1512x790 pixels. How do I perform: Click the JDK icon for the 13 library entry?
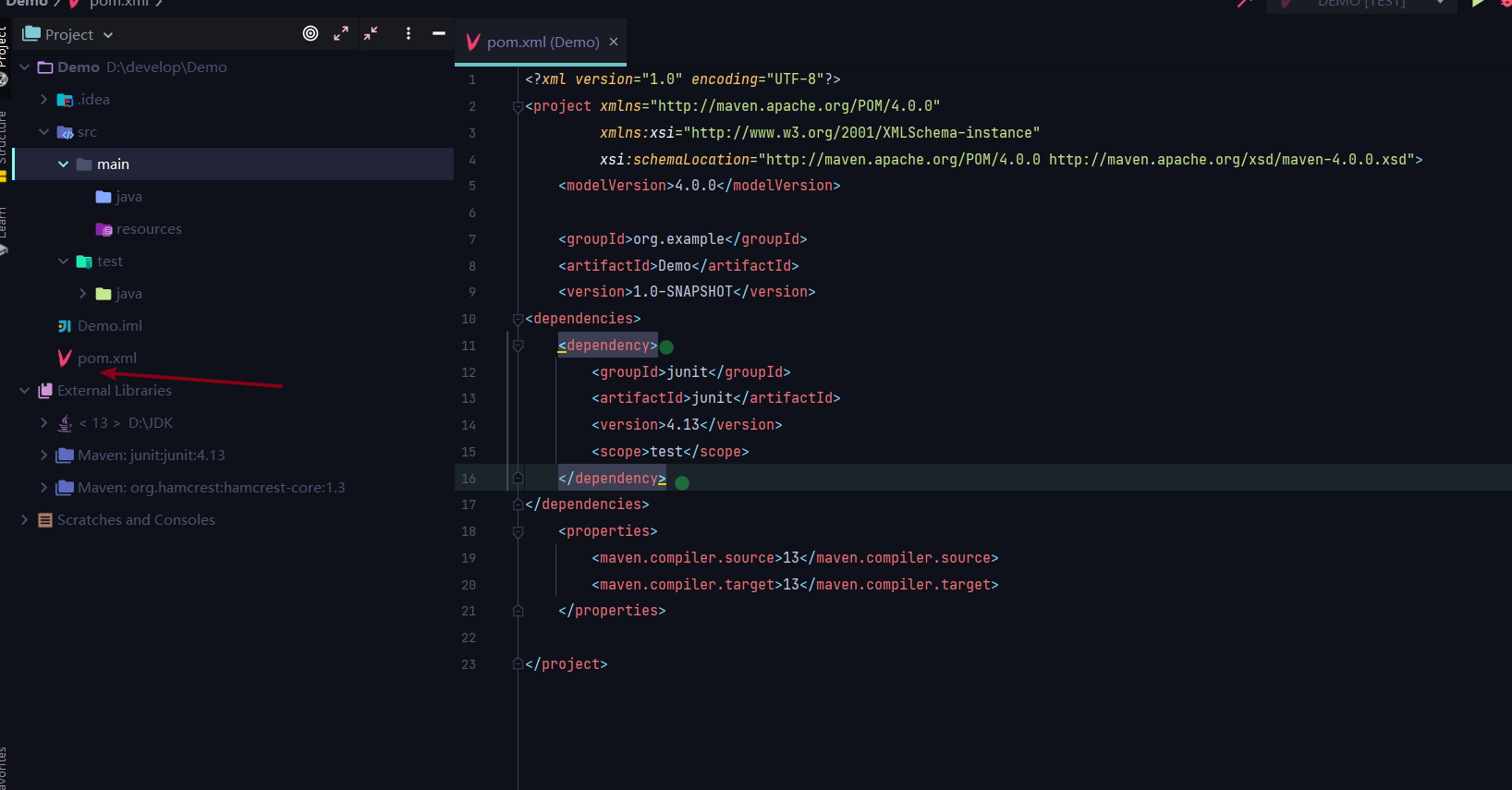pos(65,422)
